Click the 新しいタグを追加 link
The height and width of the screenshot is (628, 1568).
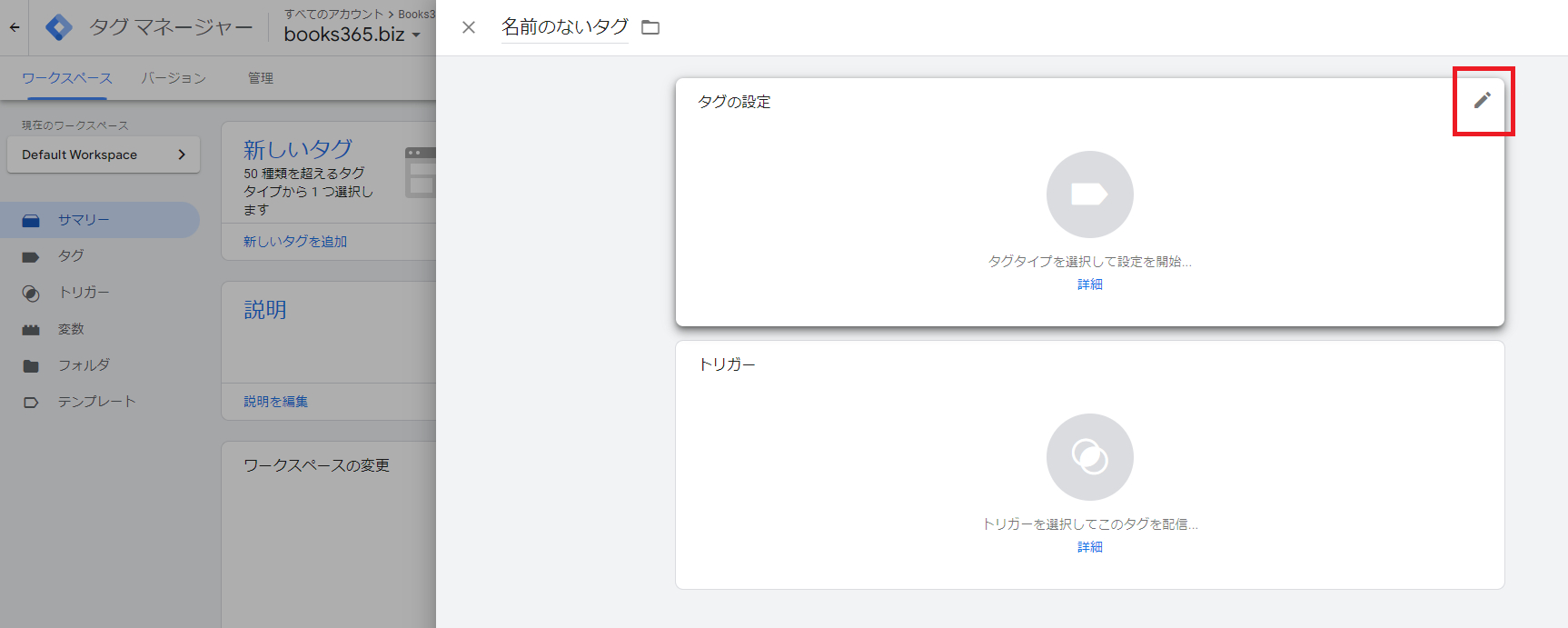295,242
